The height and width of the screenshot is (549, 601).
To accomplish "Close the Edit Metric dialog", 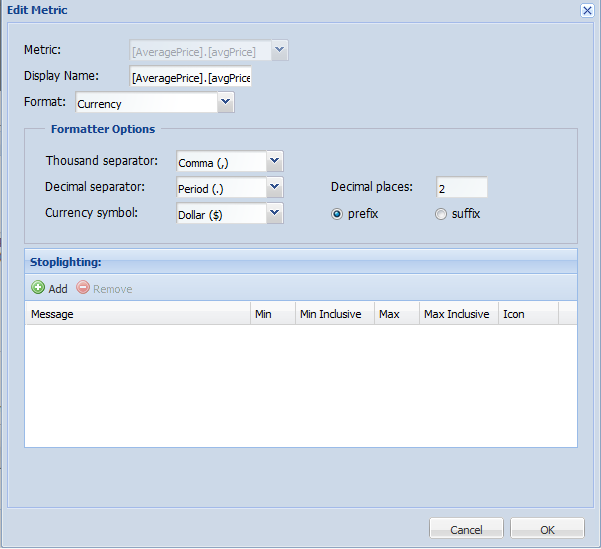I will tap(587, 10).
